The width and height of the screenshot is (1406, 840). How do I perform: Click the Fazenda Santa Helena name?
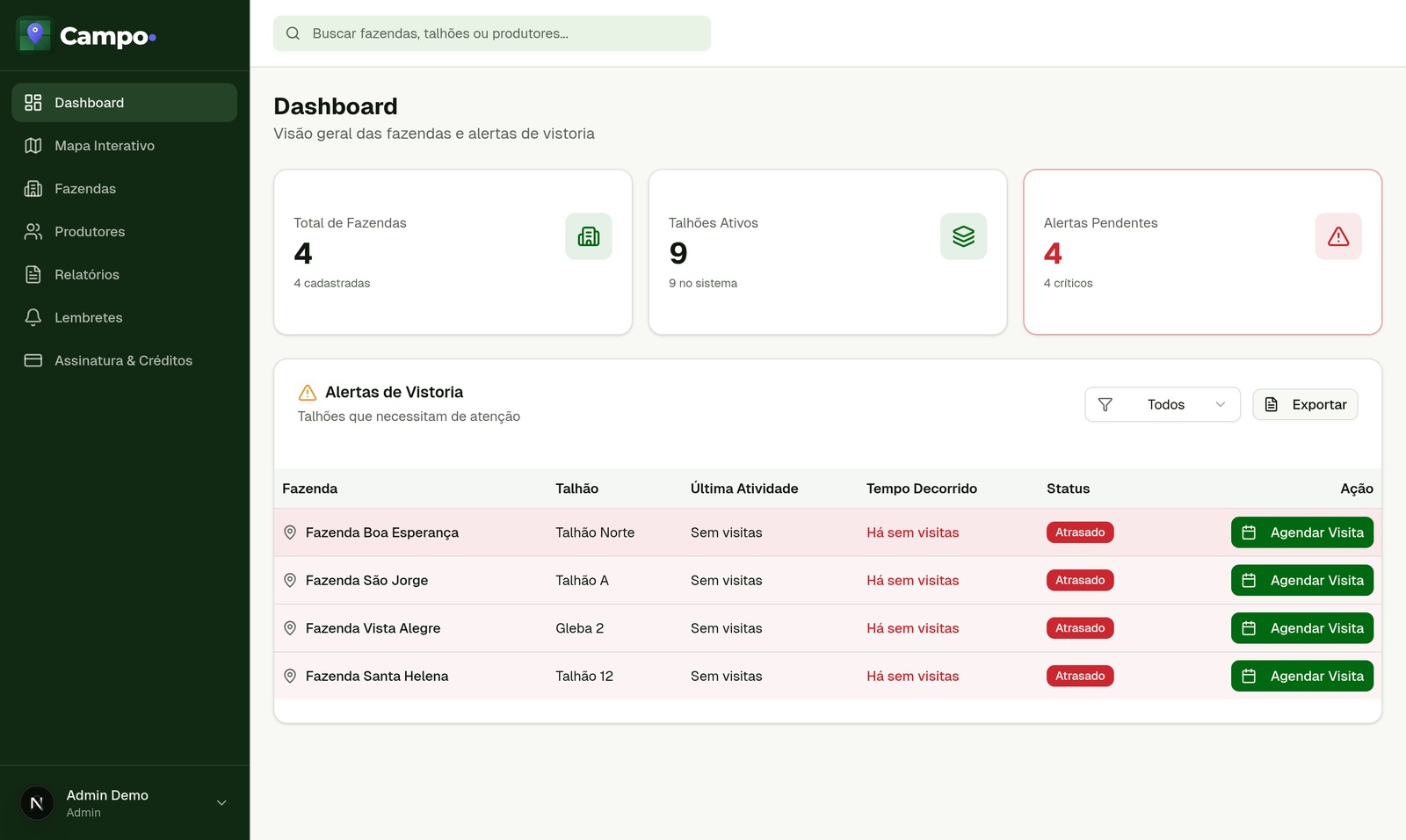point(377,677)
